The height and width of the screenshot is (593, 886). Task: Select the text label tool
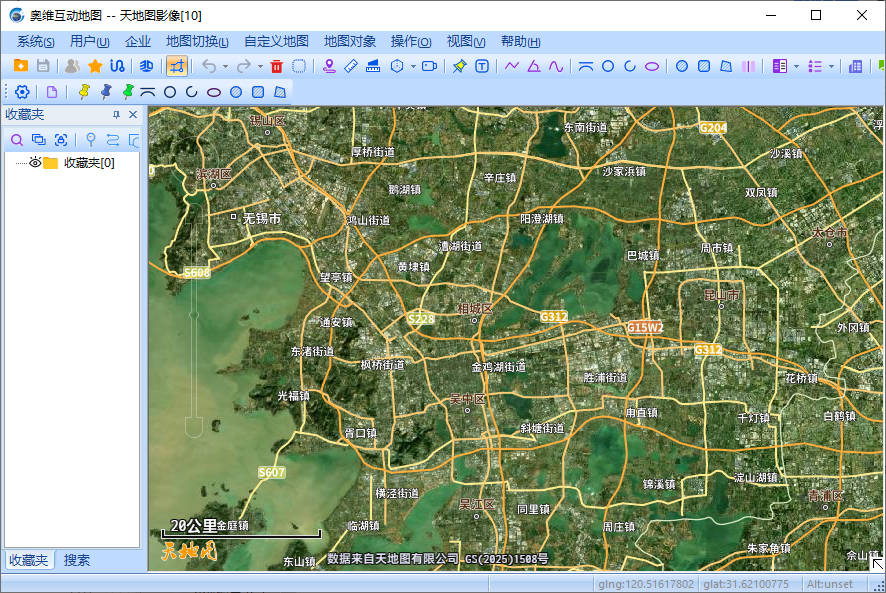click(482, 66)
